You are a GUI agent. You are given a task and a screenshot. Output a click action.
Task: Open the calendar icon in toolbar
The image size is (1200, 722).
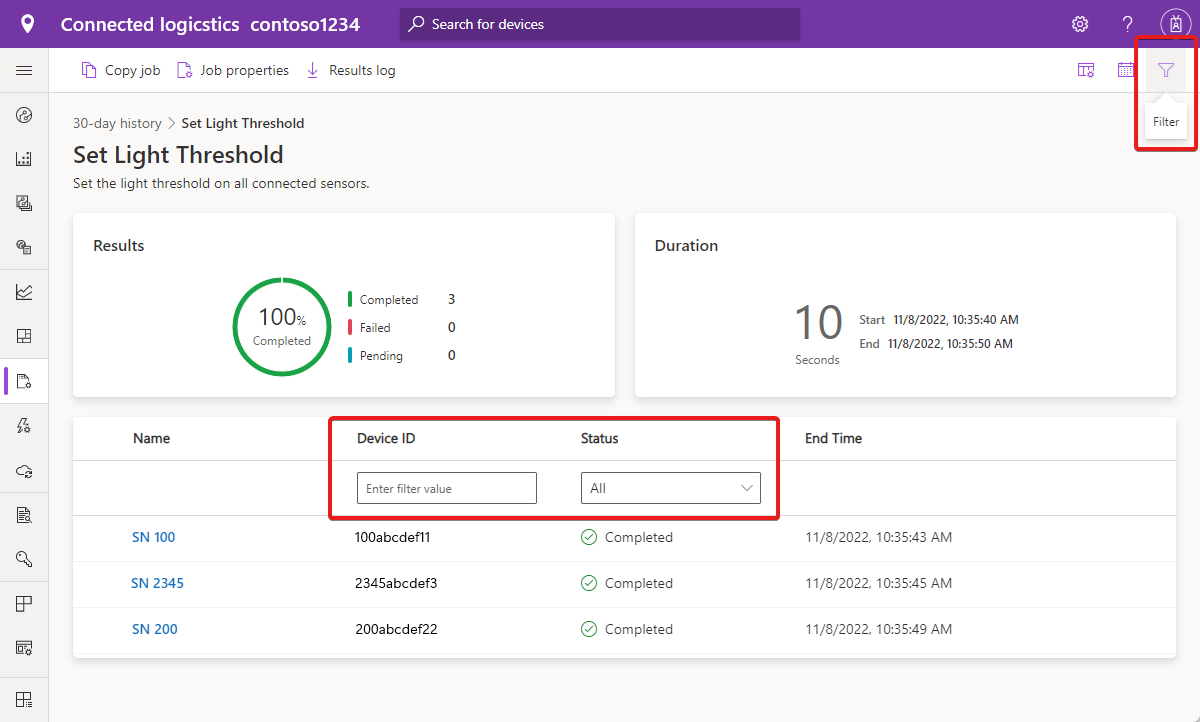click(x=1126, y=70)
